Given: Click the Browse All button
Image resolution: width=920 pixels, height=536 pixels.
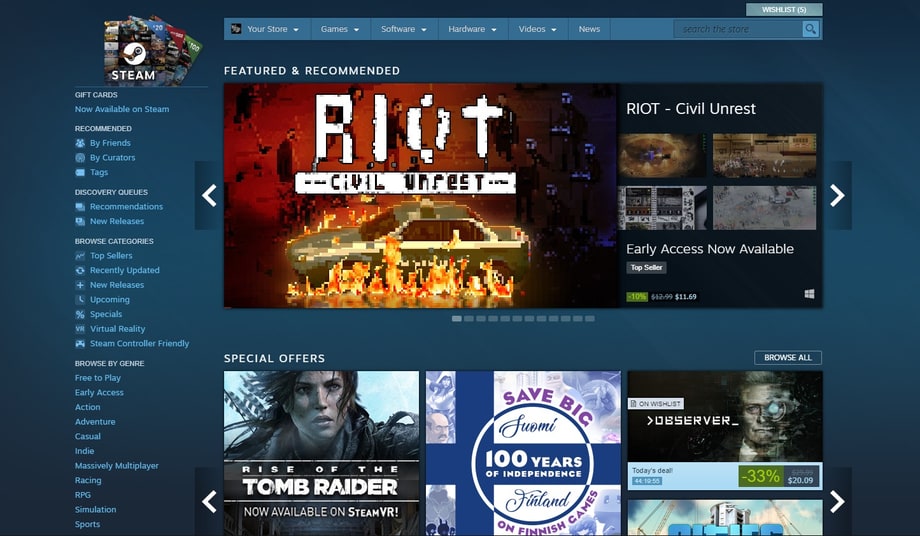Looking at the screenshot, I should 788,358.
